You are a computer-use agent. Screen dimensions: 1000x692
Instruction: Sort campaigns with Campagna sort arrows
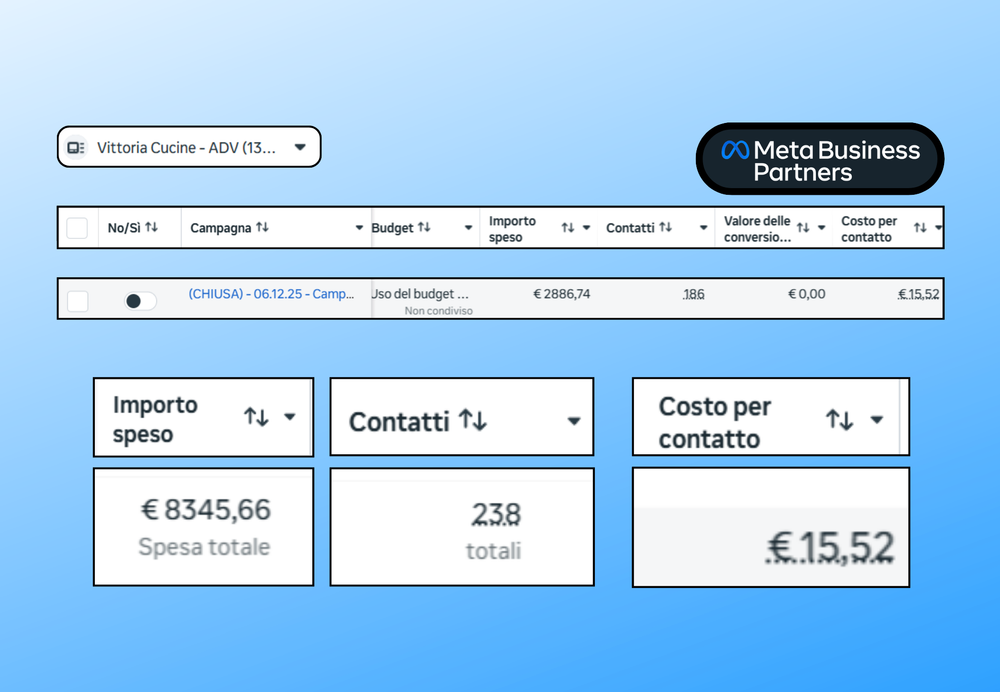click(262, 227)
